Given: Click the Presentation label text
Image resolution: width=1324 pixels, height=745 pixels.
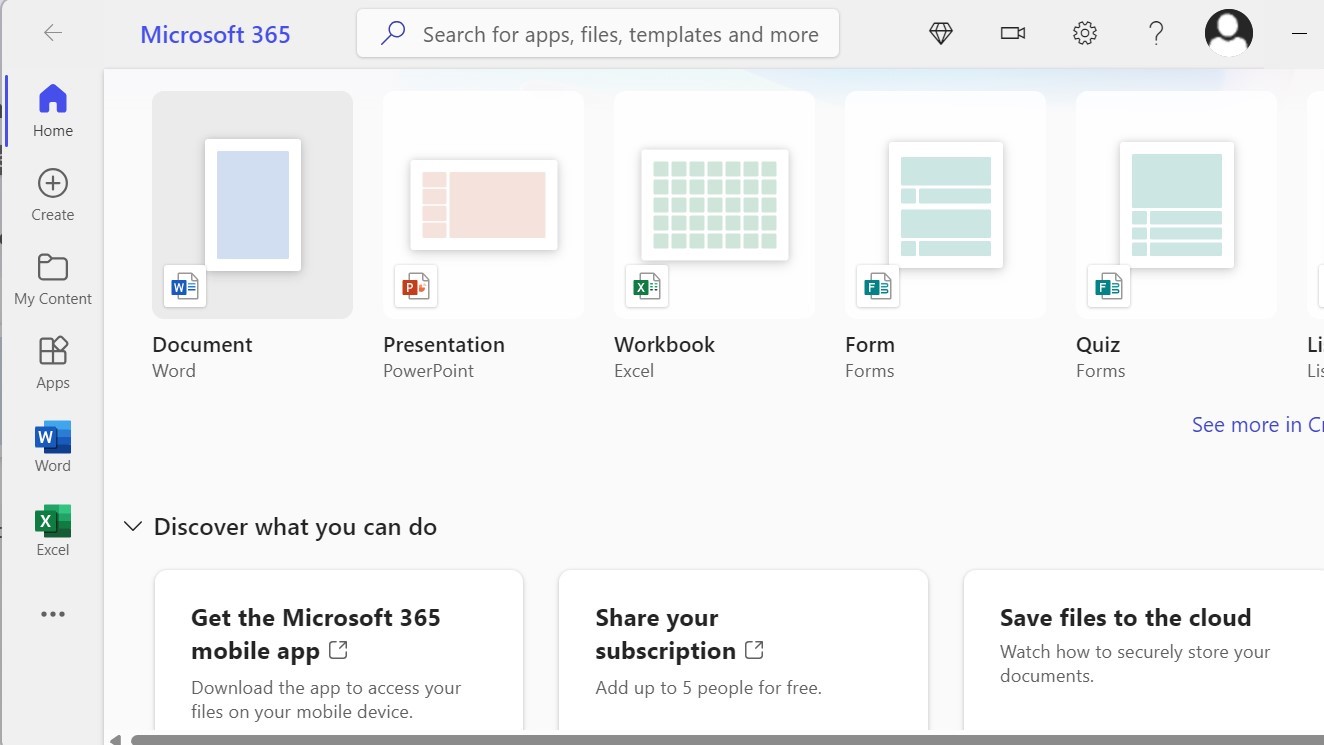Looking at the screenshot, I should tap(444, 345).
